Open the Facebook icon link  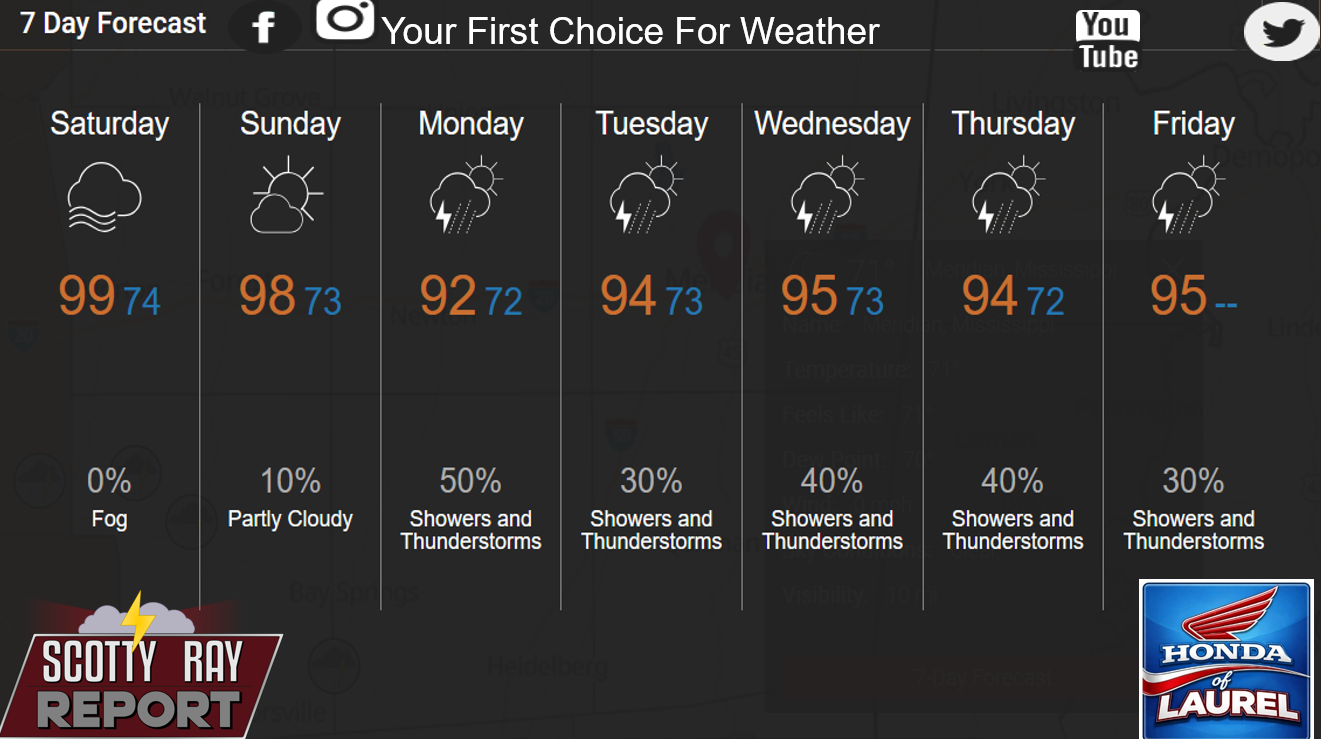coord(264,28)
